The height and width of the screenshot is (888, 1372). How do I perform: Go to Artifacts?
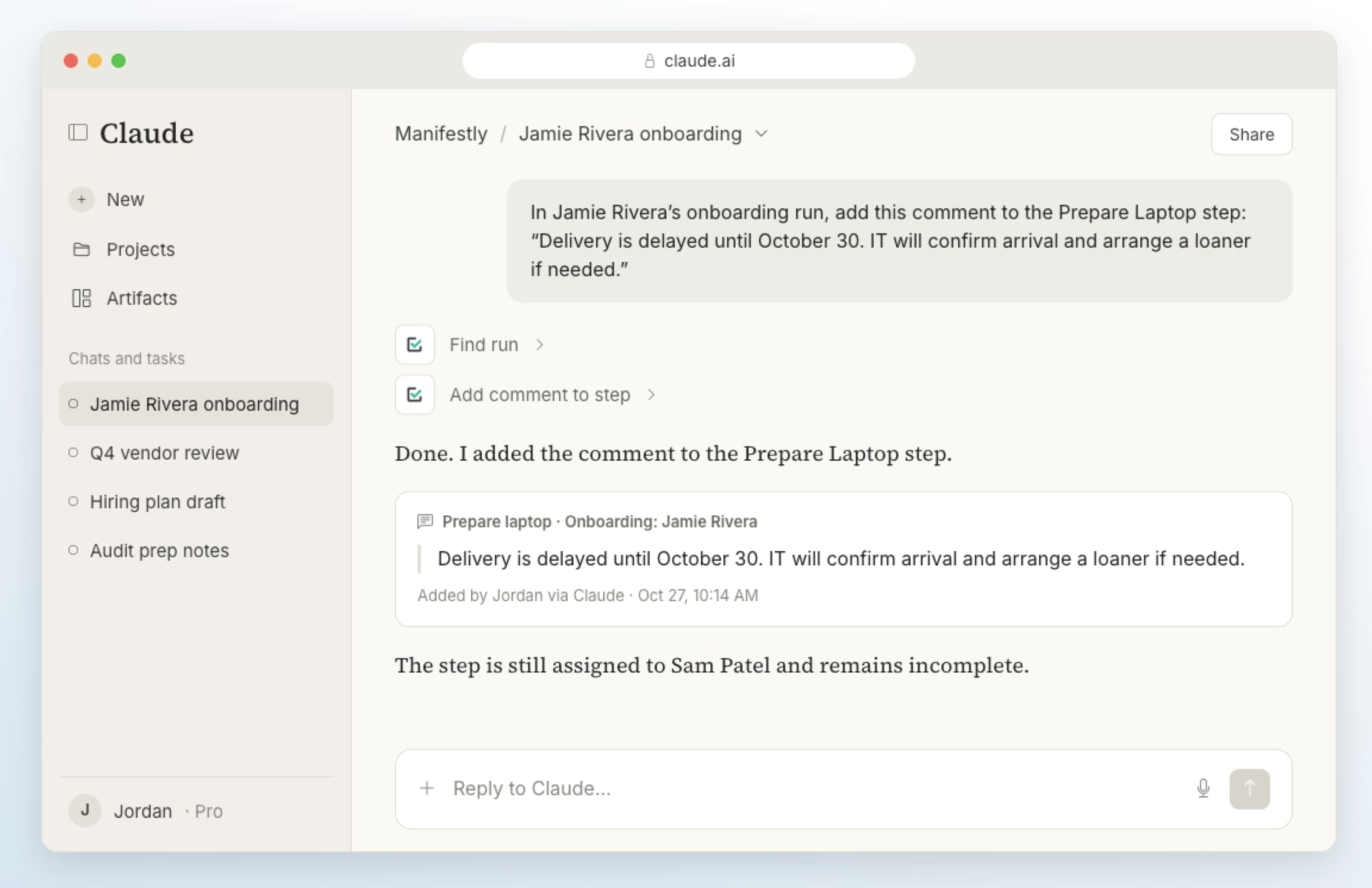tap(142, 298)
